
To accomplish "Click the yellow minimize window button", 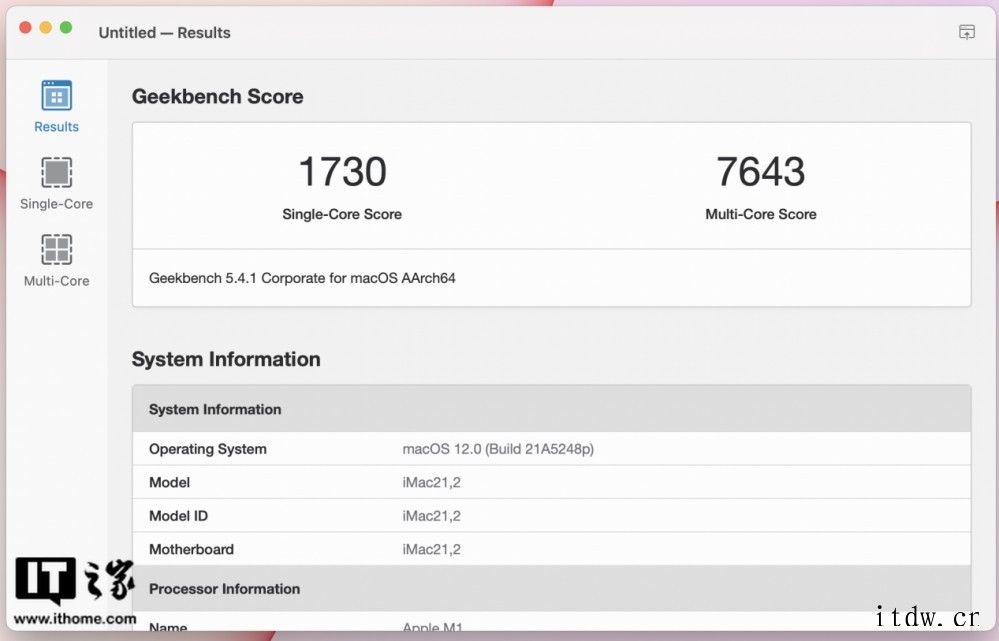I will click(x=46, y=27).
